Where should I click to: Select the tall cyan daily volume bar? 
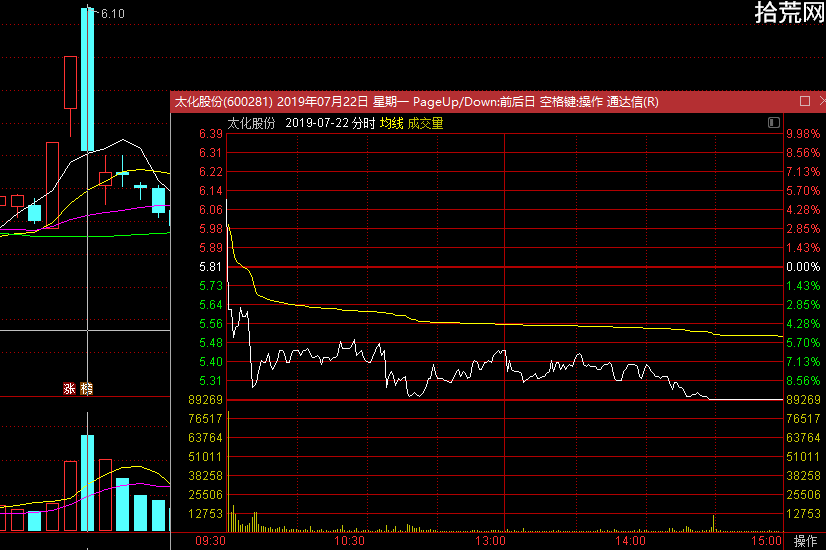(87, 483)
